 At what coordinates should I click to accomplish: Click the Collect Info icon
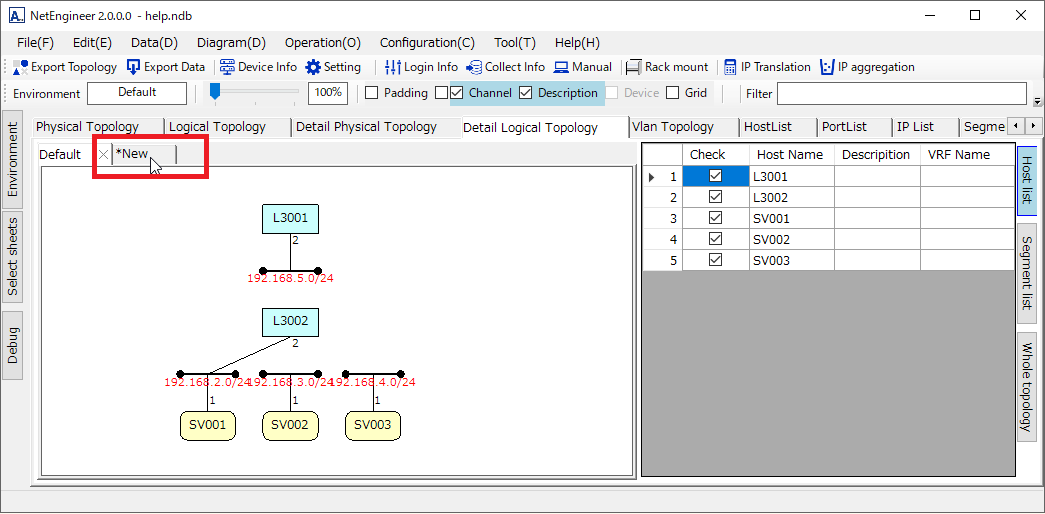[474, 67]
